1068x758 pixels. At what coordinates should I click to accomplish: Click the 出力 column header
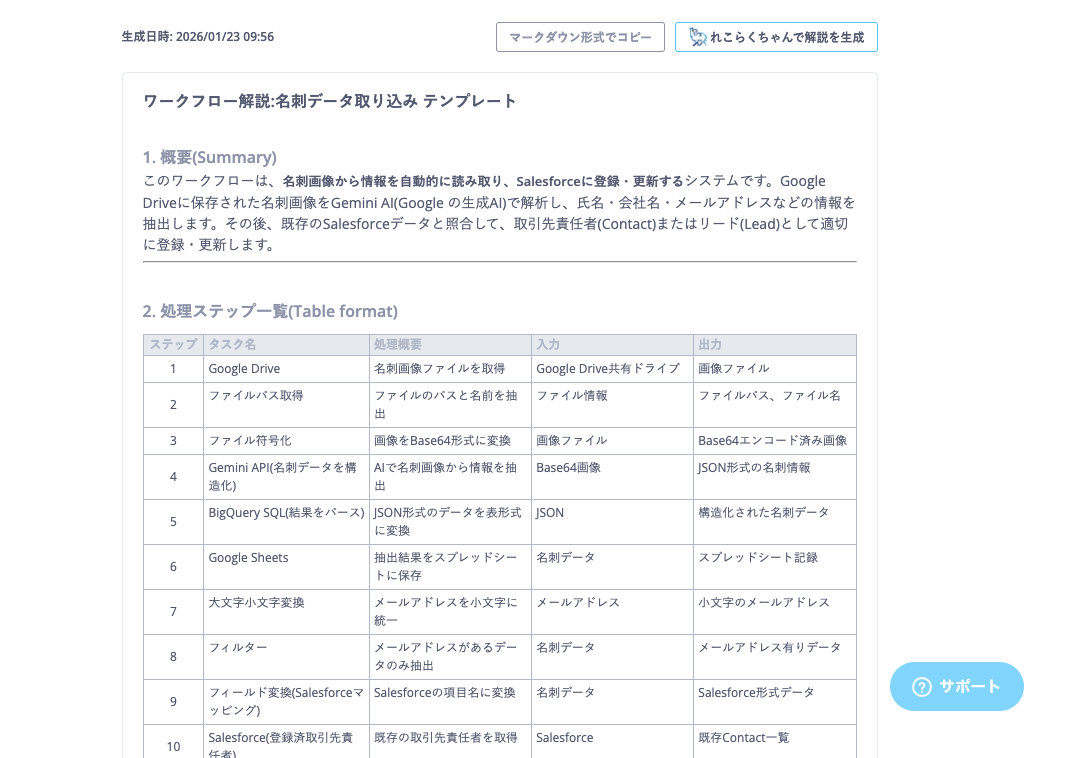[710, 344]
